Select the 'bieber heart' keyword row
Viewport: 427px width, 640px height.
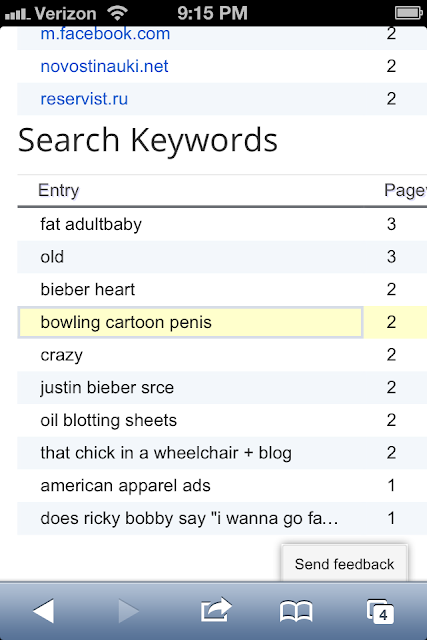(x=222, y=289)
